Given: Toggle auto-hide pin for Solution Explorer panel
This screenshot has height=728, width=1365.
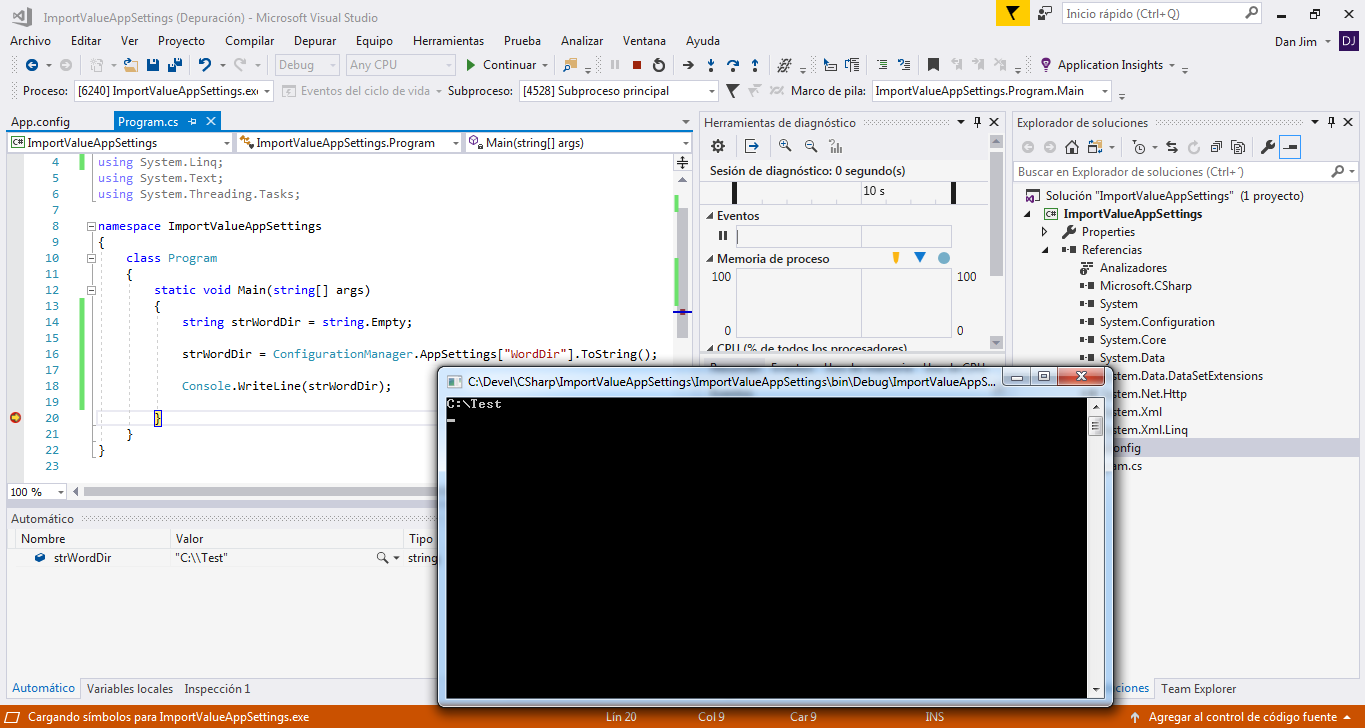Looking at the screenshot, I should click(x=1332, y=122).
